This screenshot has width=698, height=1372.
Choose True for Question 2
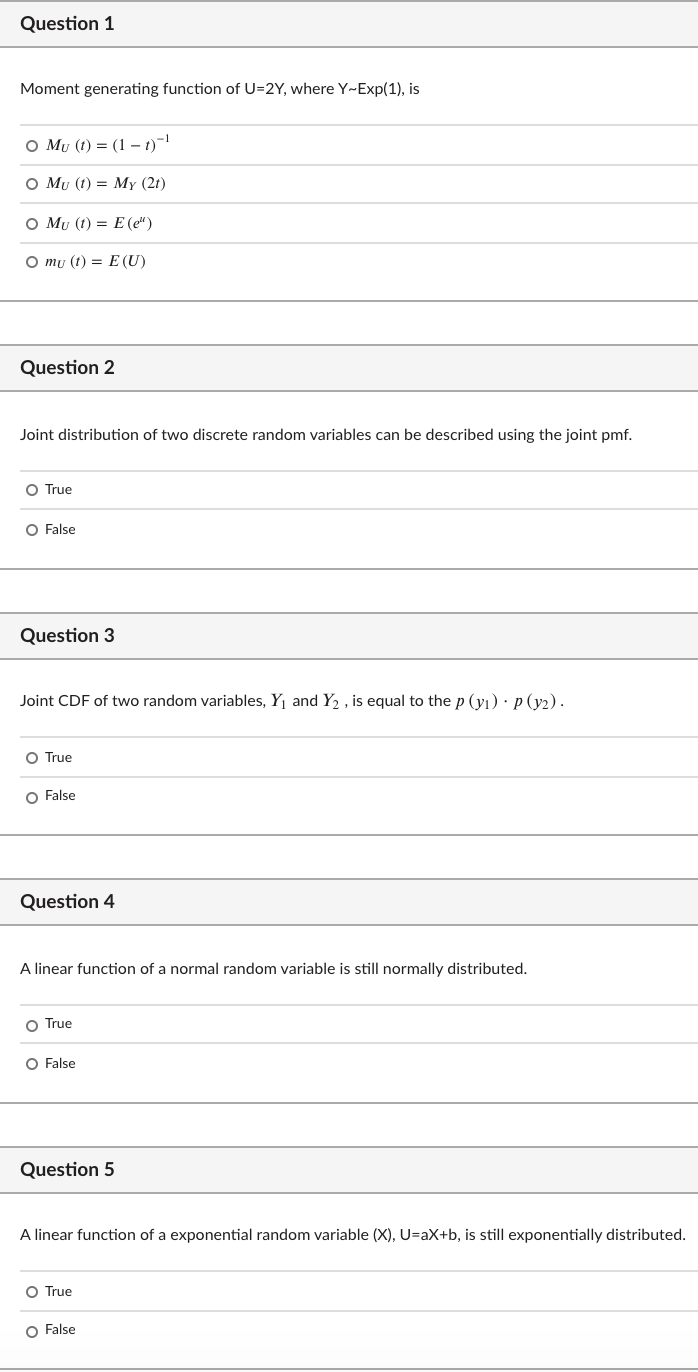pos(31,489)
